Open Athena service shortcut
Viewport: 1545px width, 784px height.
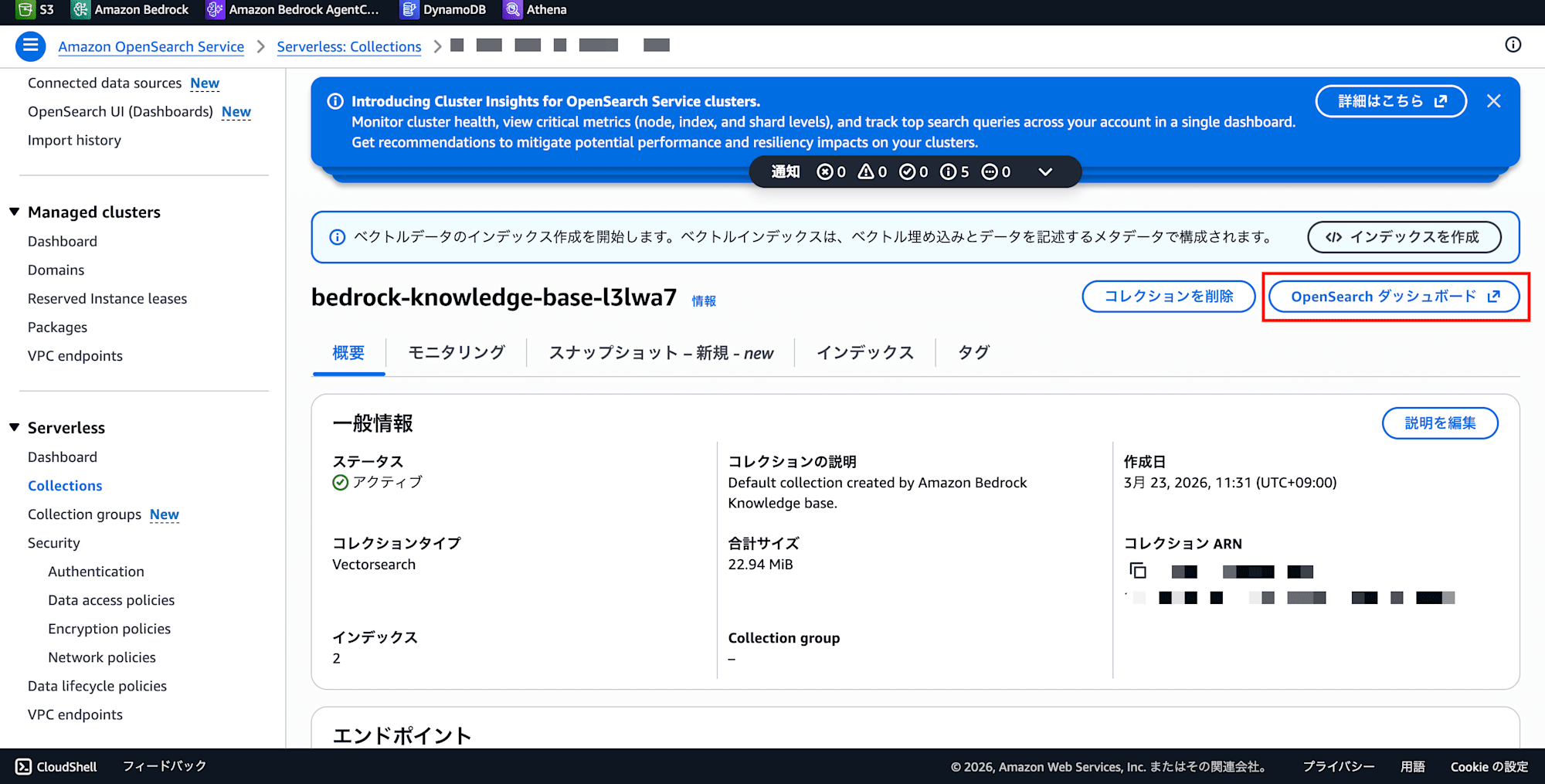point(535,9)
